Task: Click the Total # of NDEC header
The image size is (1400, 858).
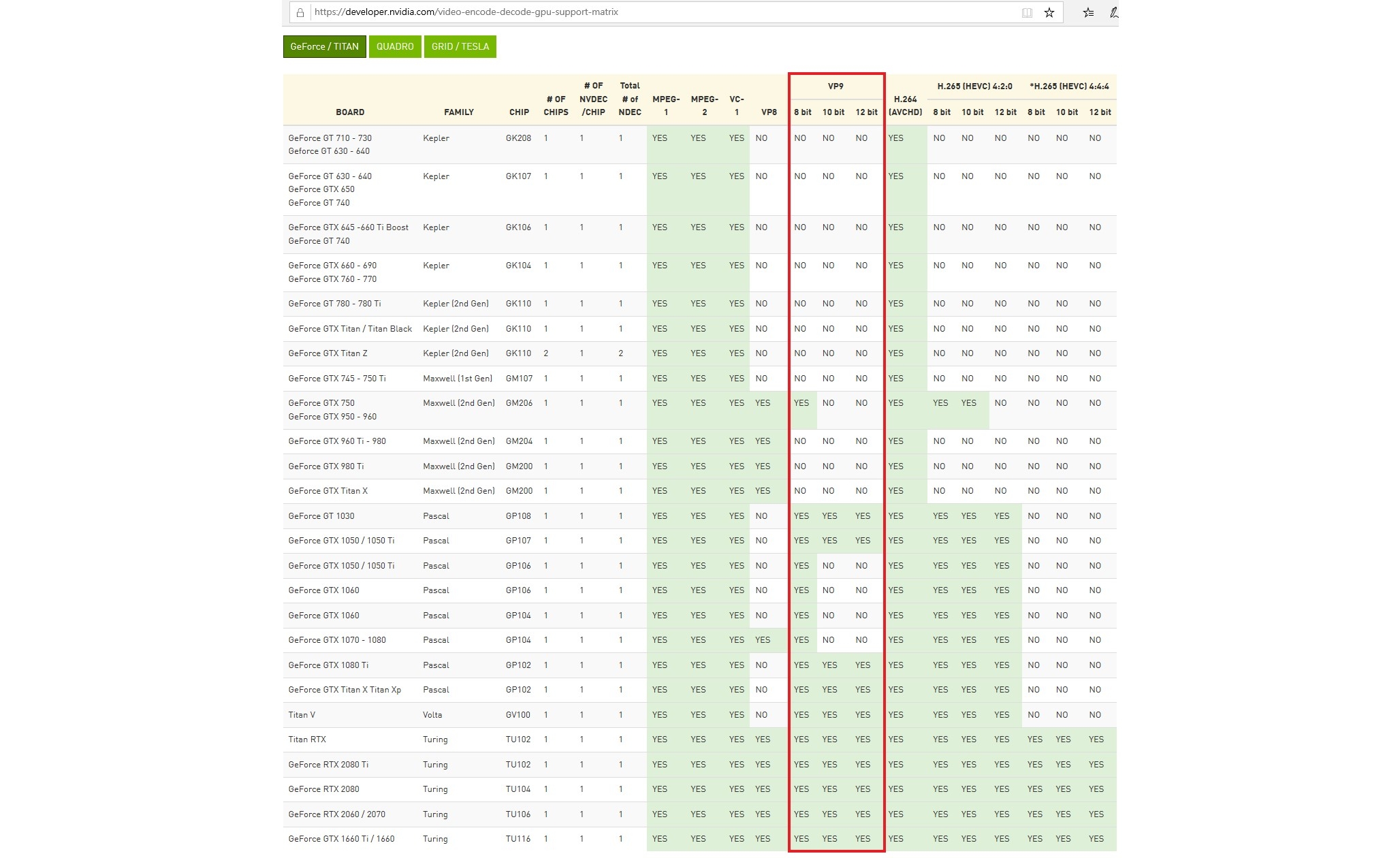Action: (x=630, y=99)
